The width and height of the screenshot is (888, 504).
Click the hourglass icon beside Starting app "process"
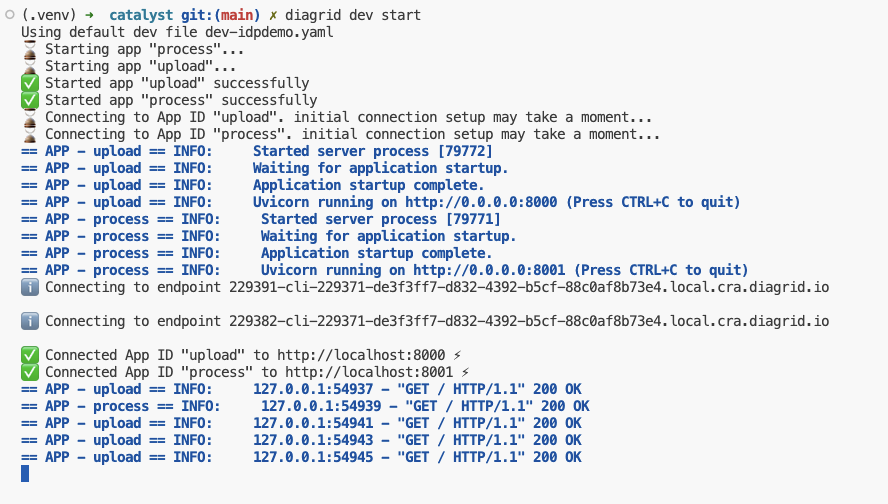tap(29, 49)
